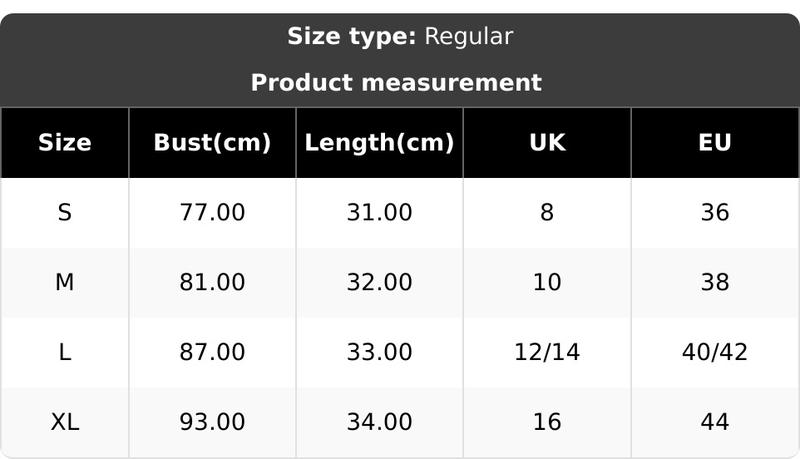Click the 93.00 bust value
Viewport: 800px width, 459px height.
pos(212,422)
